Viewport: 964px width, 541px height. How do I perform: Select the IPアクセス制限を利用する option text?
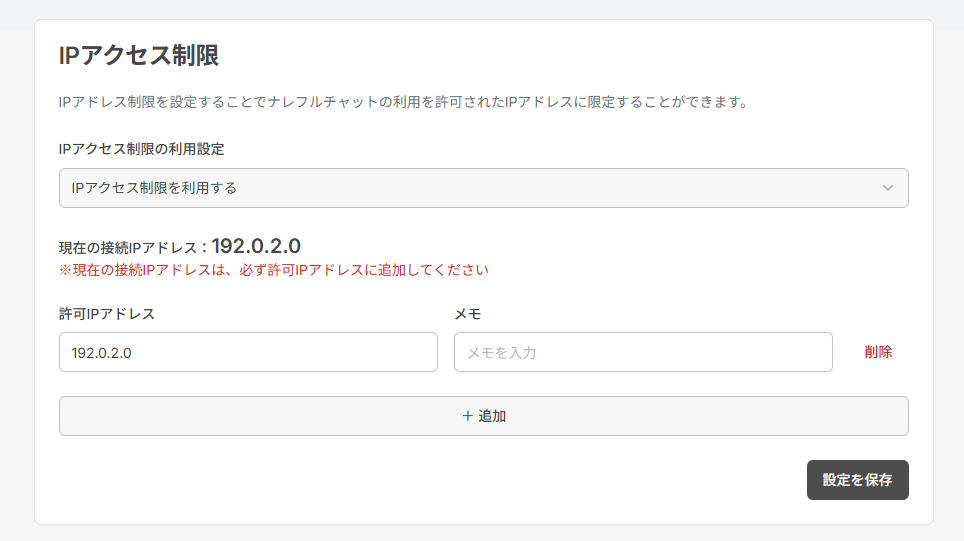[x=154, y=188]
